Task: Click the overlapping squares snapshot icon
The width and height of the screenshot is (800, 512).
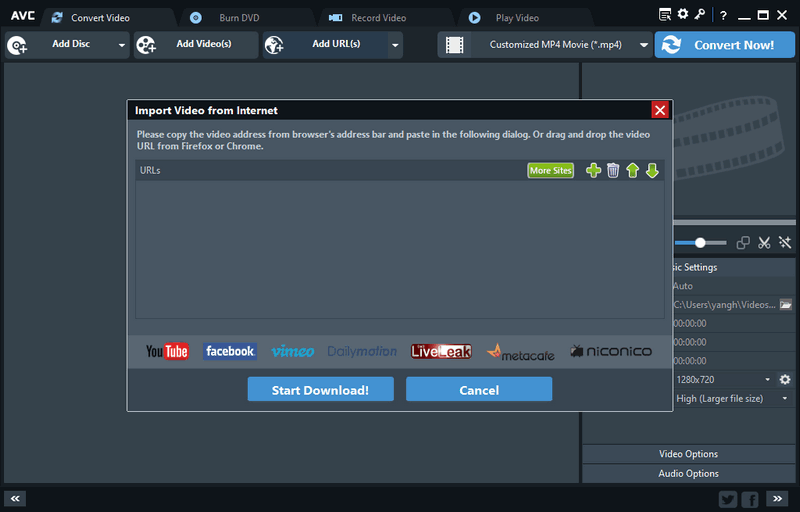Action: [x=743, y=243]
